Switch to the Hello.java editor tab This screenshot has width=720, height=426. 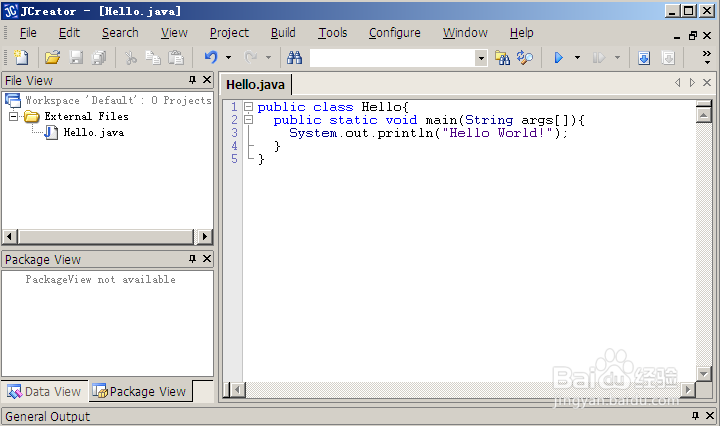click(255, 84)
